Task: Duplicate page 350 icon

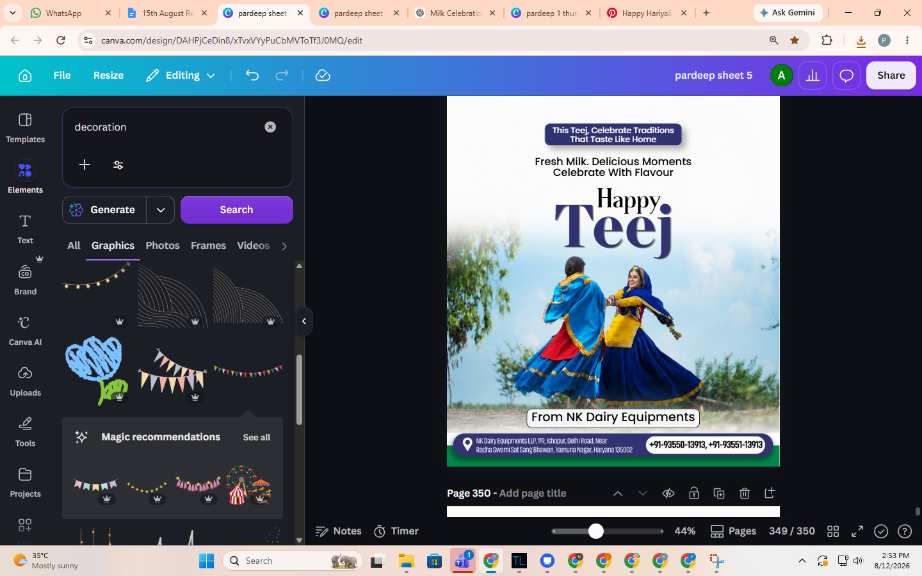Action: 719,493
